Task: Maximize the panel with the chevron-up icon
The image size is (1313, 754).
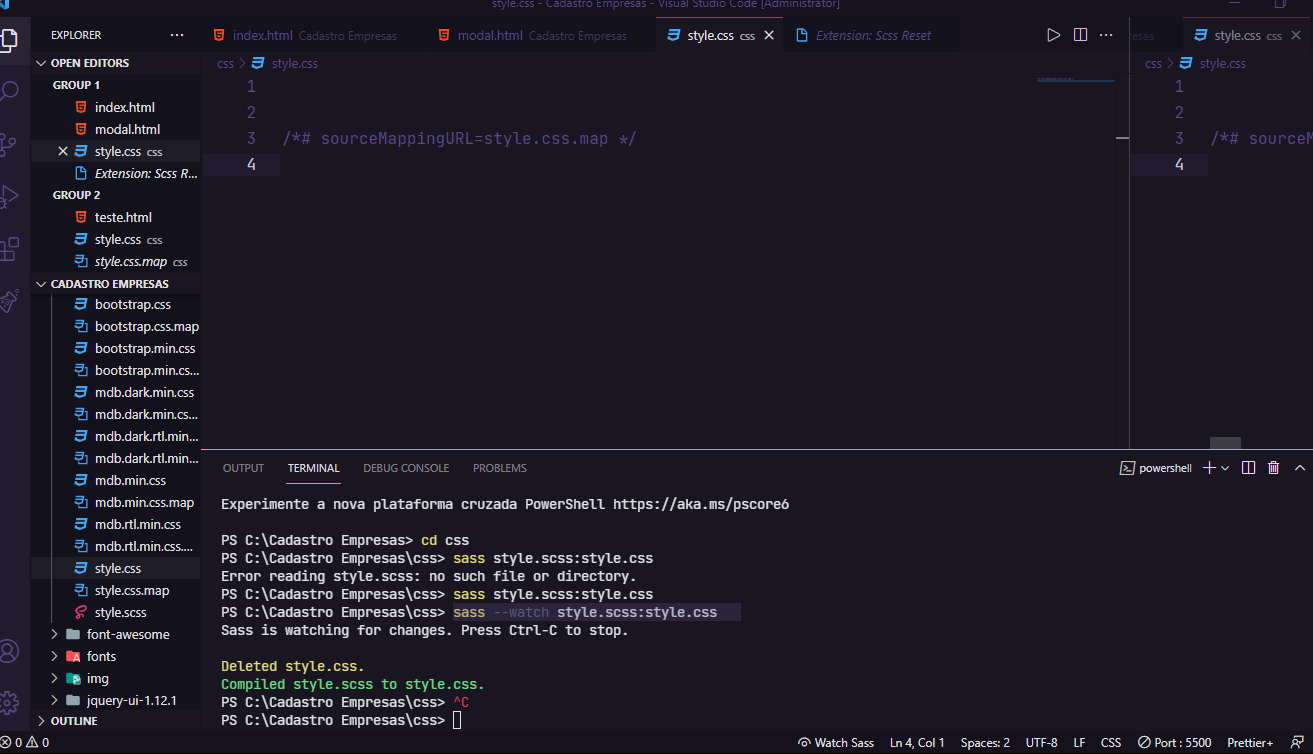Action: pyautogui.click(x=1300, y=468)
